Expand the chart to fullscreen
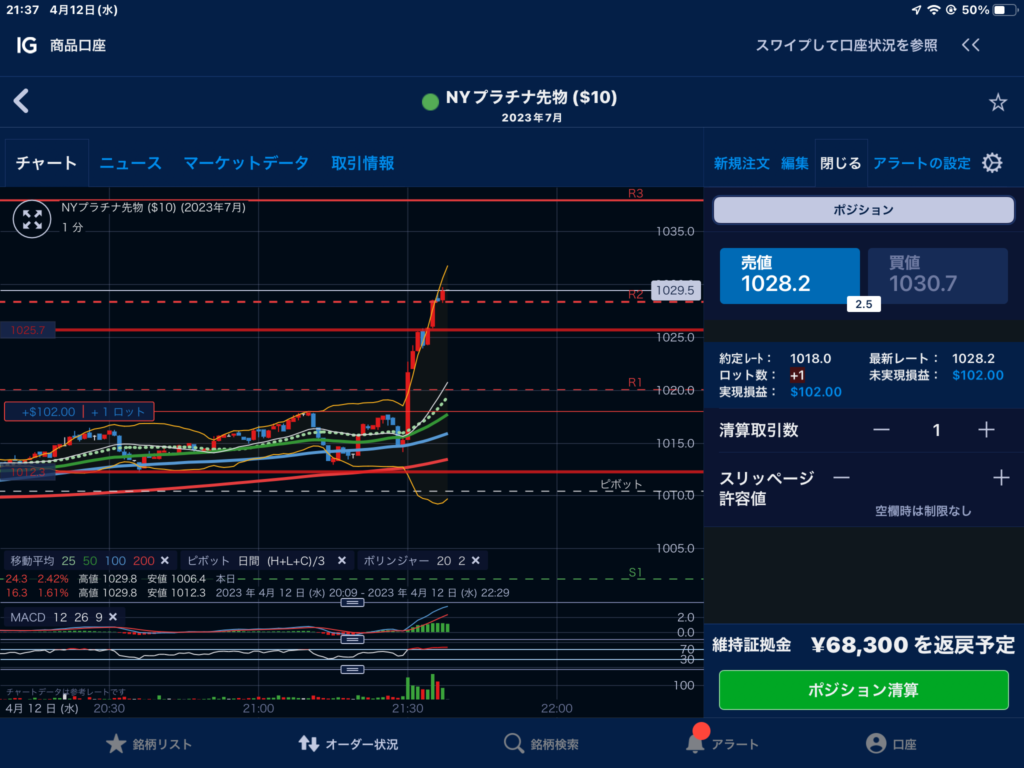 (x=32, y=218)
